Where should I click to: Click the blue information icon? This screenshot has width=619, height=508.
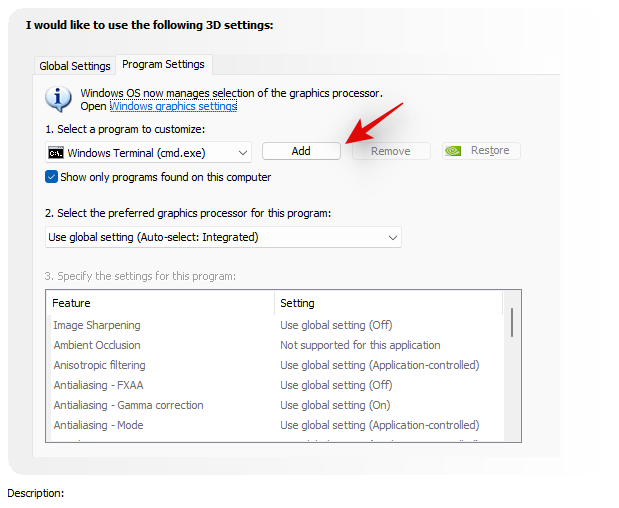click(60, 98)
